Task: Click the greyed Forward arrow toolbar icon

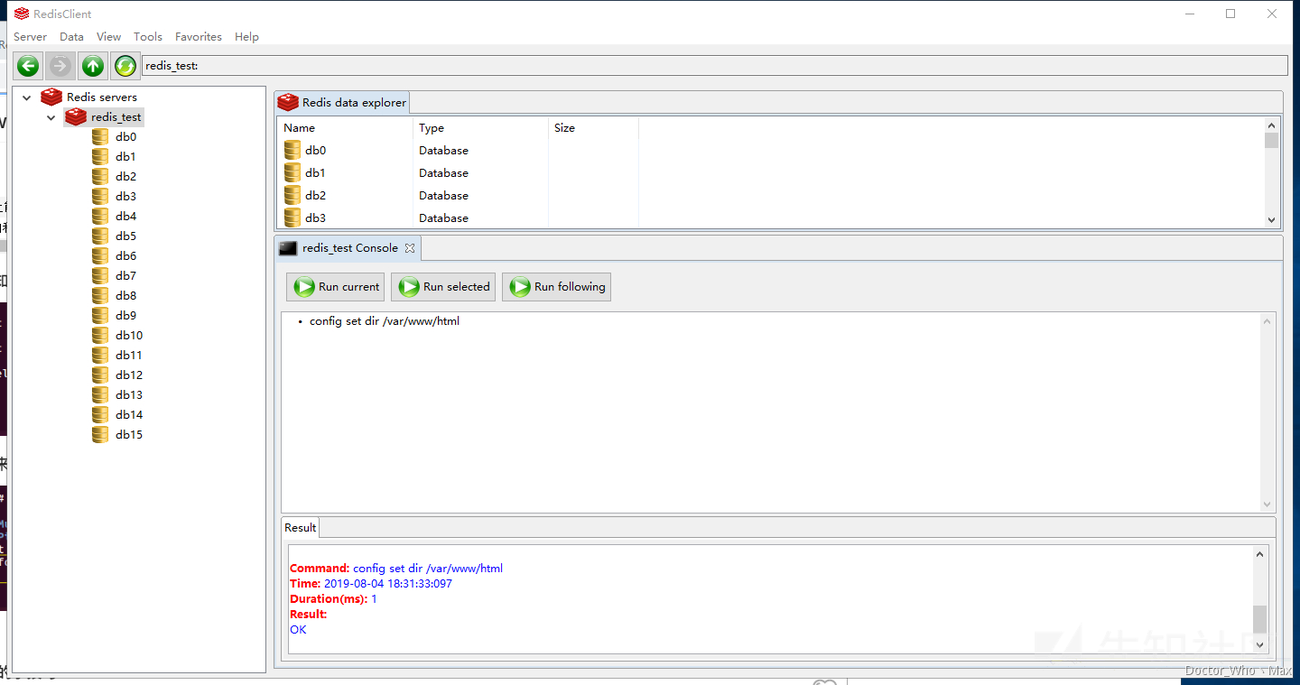Action: (x=60, y=66)
